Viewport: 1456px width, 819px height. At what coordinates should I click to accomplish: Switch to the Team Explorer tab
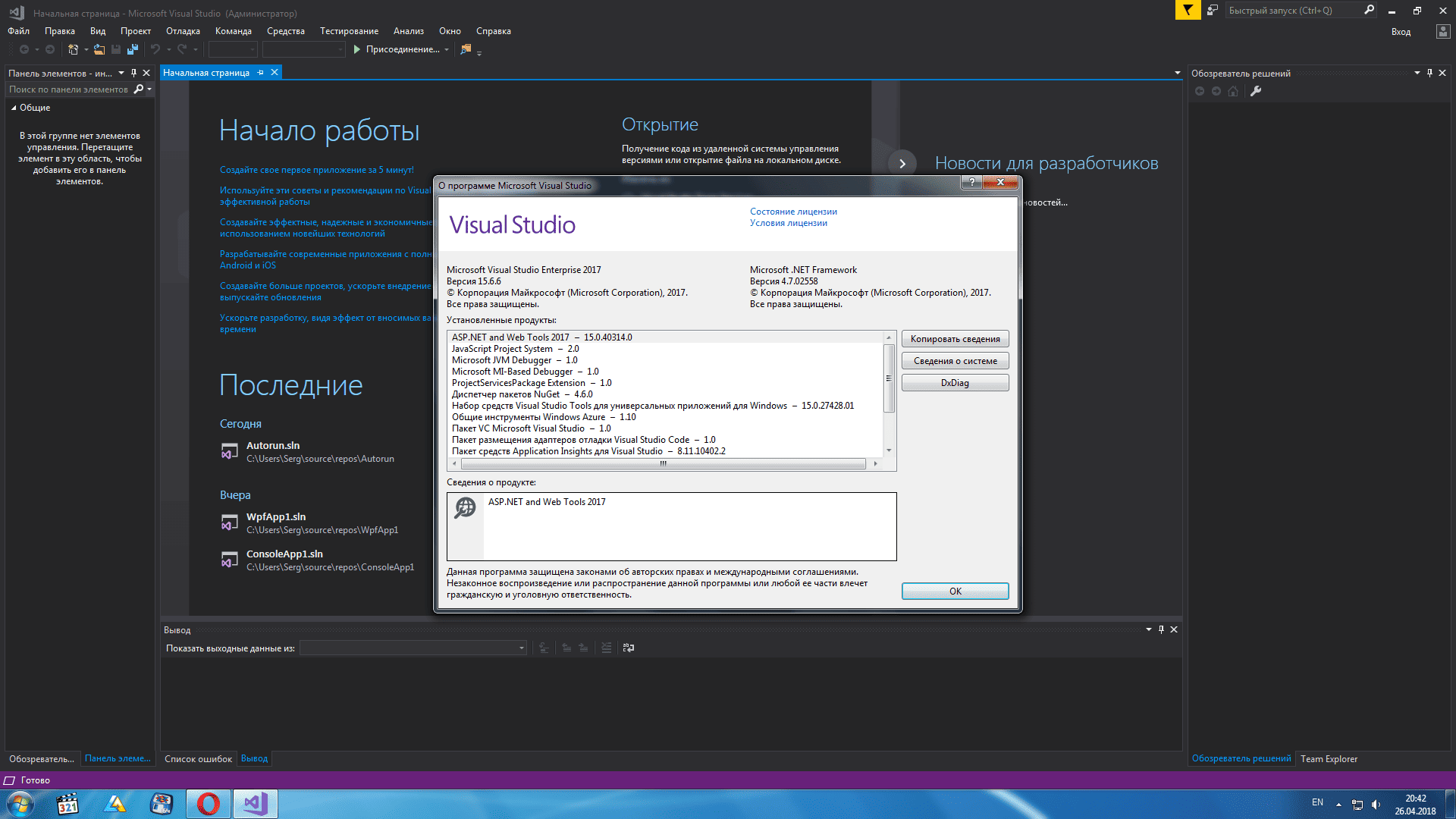click(1329, 759)
